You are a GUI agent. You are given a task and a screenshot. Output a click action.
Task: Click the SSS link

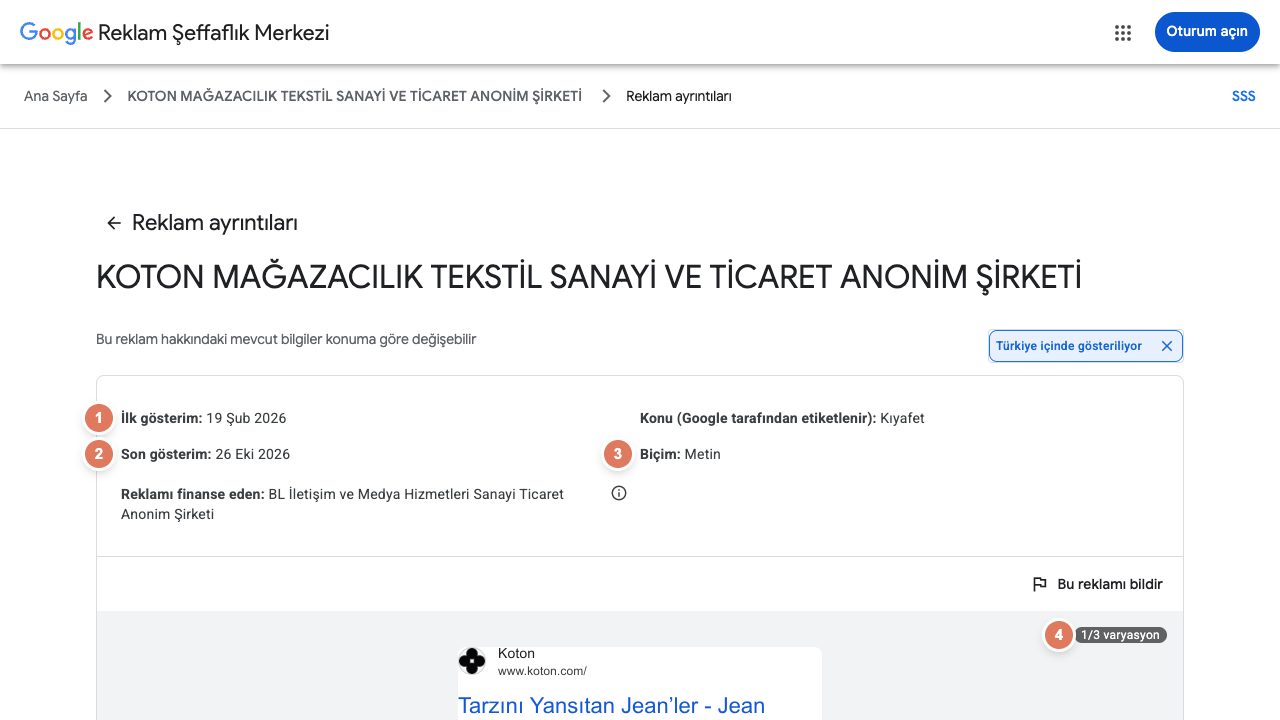pyautogui.click(x=1243, y=97)
